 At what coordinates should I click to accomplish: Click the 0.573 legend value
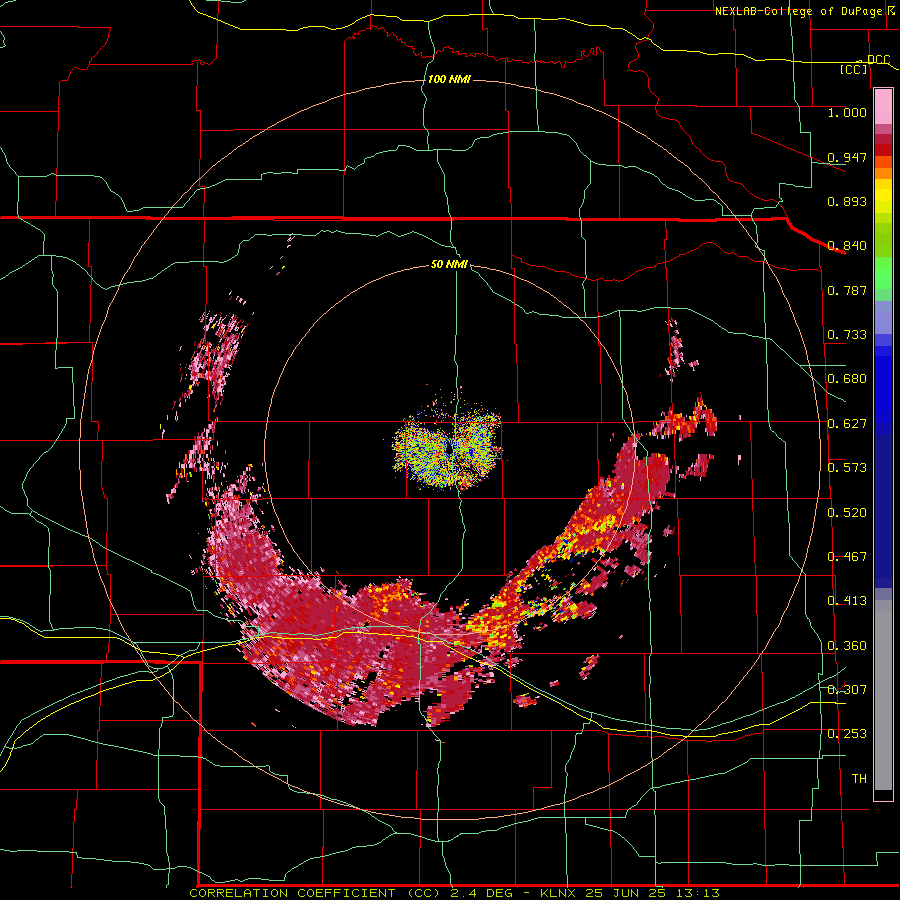(847, 468)
